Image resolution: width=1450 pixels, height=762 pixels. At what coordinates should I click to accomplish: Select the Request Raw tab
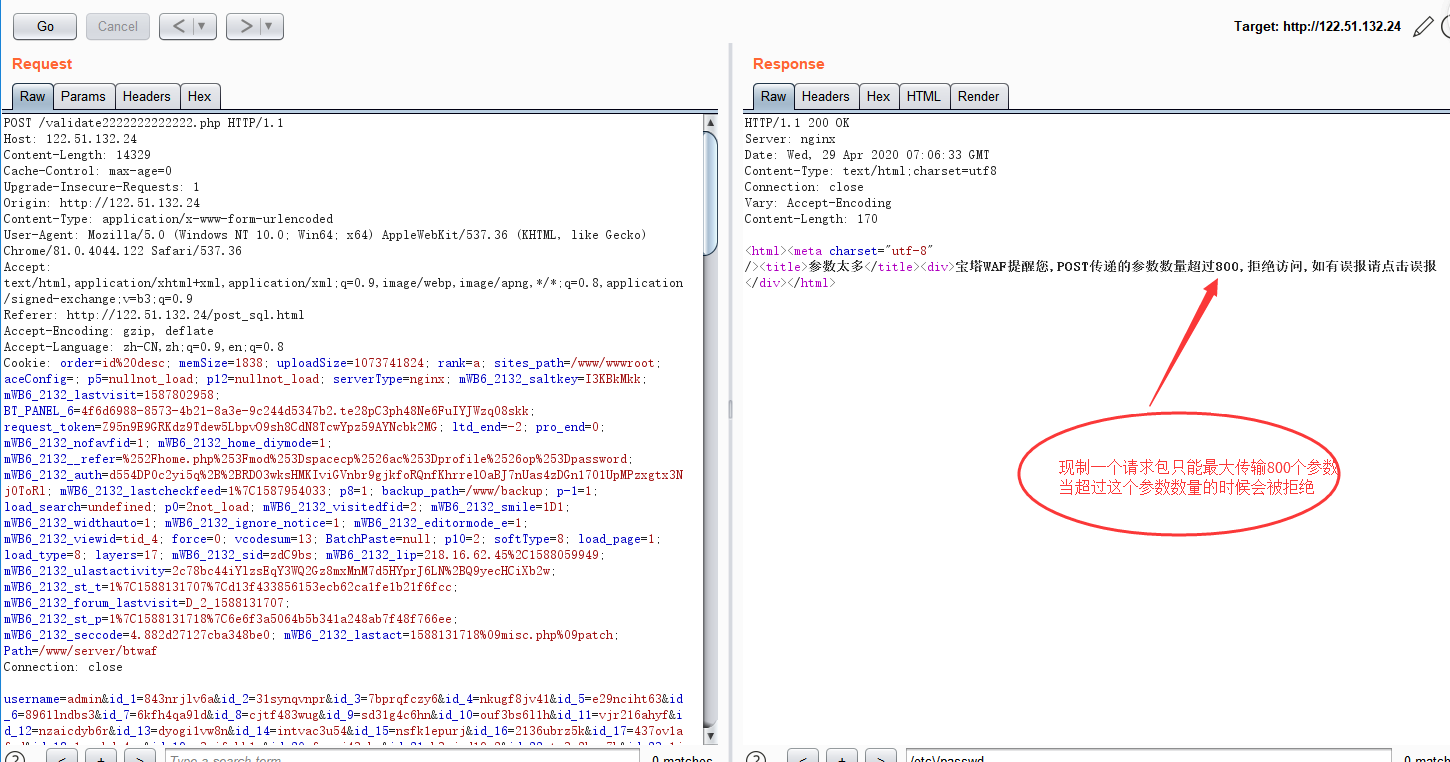[x=33, y=96]
